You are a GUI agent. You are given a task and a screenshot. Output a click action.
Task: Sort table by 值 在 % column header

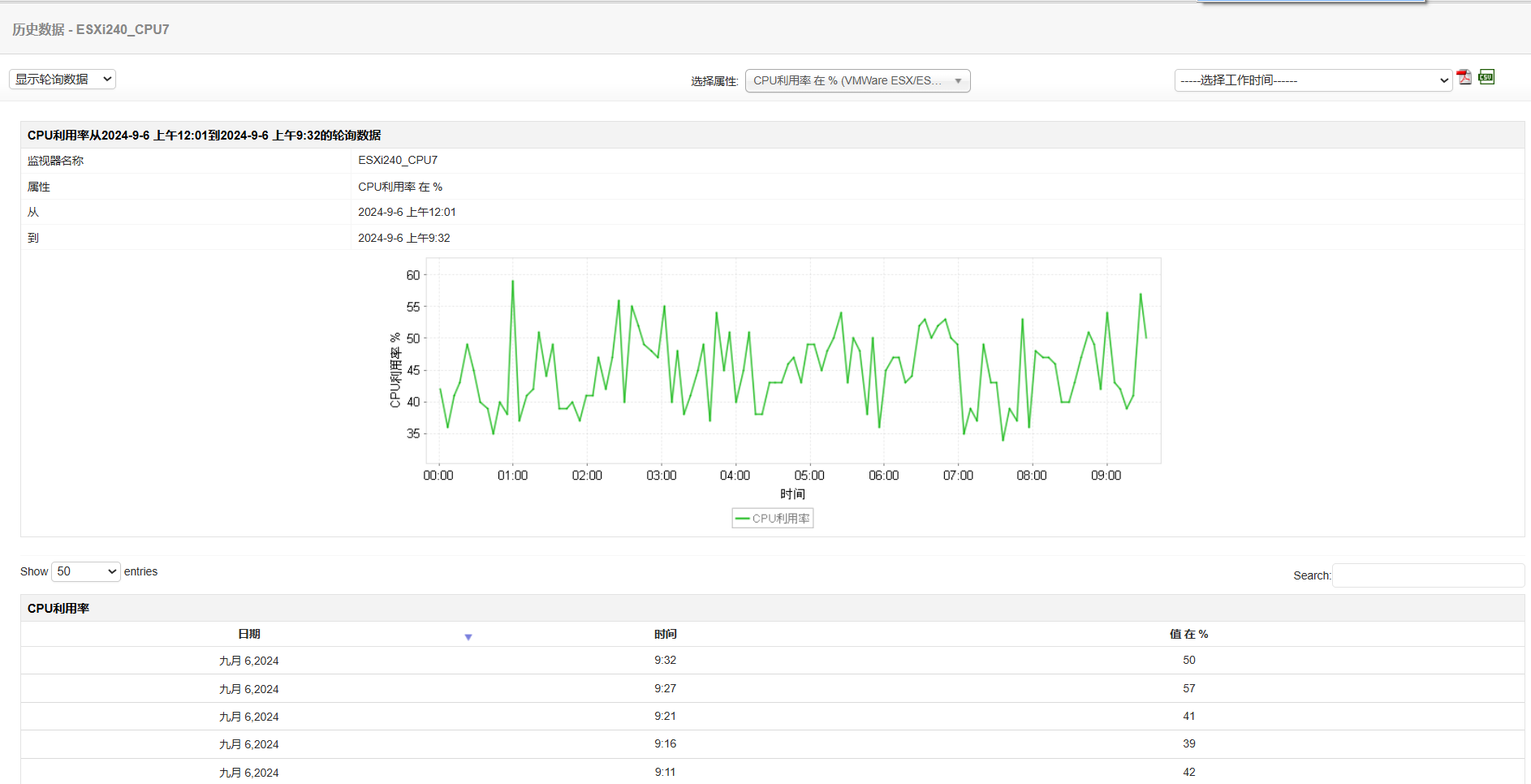1188,634
